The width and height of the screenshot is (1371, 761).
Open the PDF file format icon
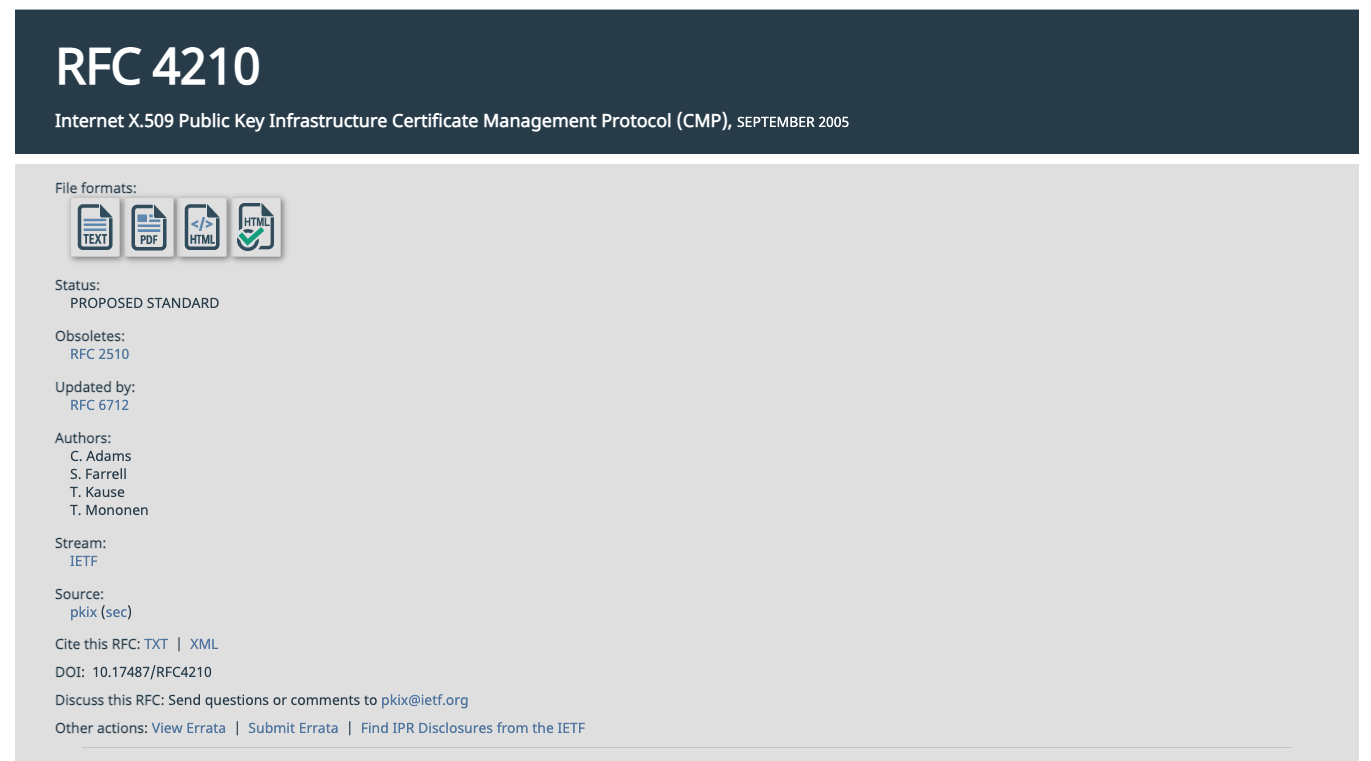click(x=149, y=227)
